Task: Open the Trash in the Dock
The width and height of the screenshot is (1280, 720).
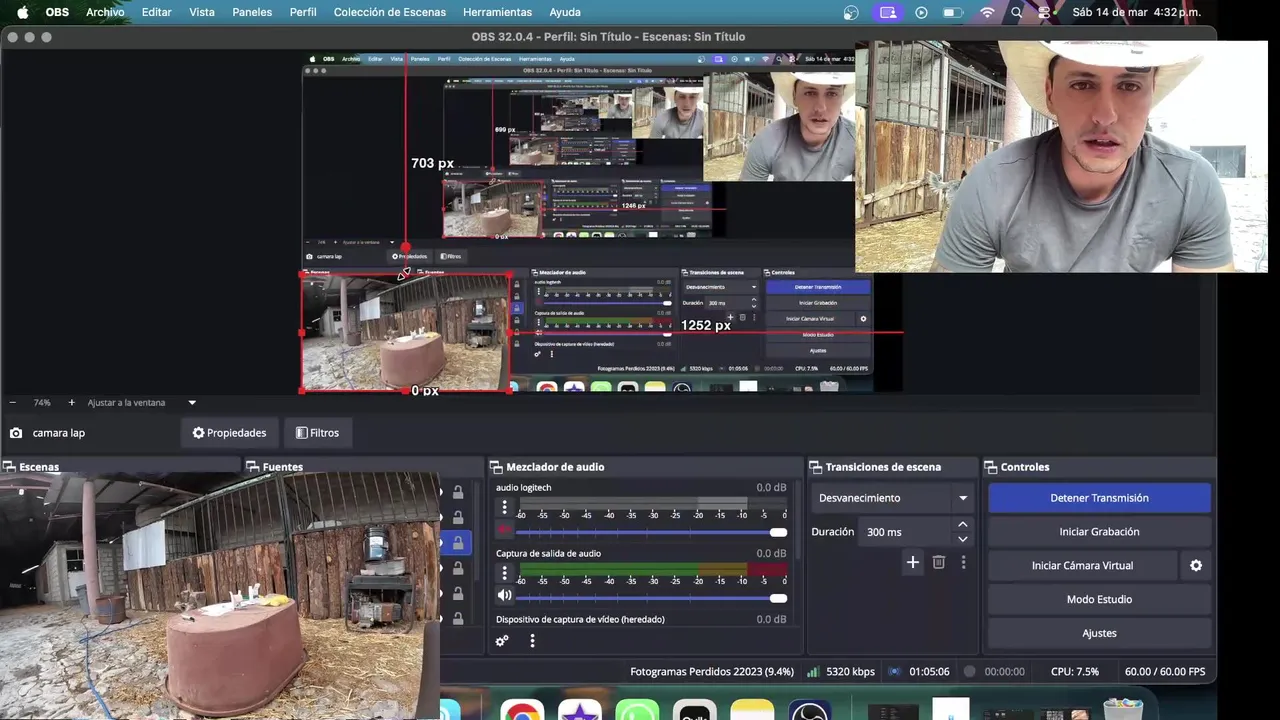Action: pos(1122,708)
